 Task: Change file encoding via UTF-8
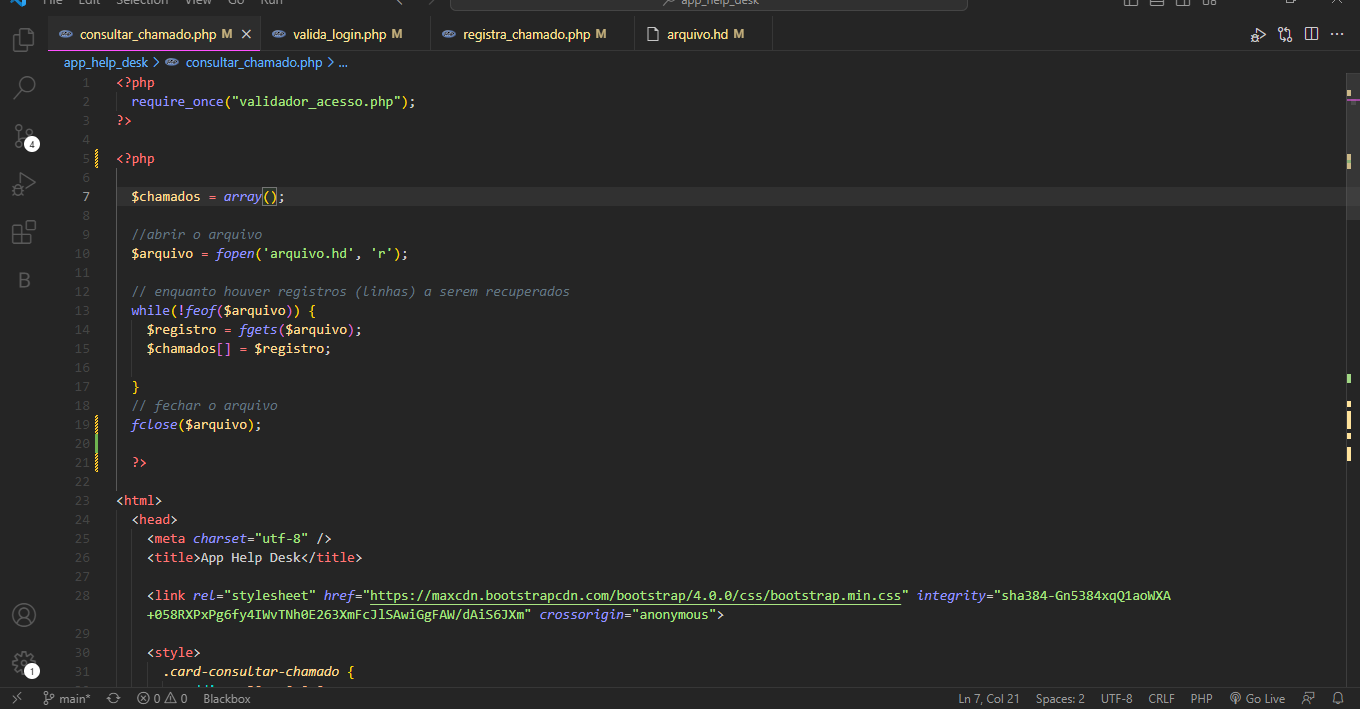1117,699
